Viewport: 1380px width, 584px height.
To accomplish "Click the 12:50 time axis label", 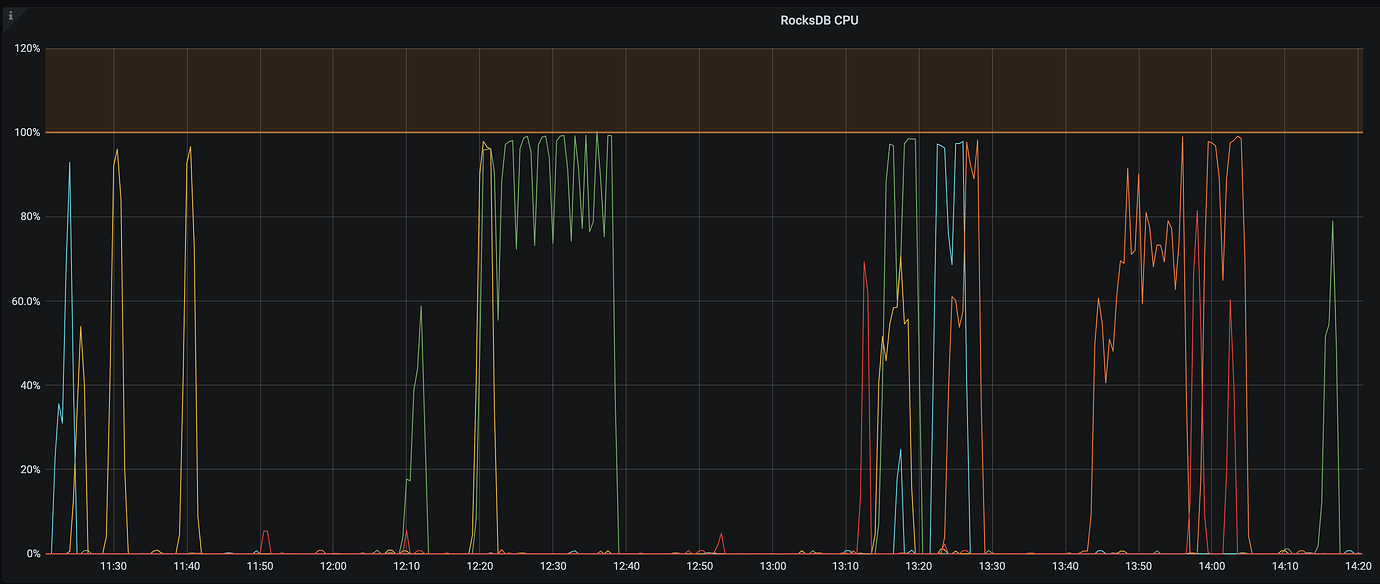I will 699,566.
